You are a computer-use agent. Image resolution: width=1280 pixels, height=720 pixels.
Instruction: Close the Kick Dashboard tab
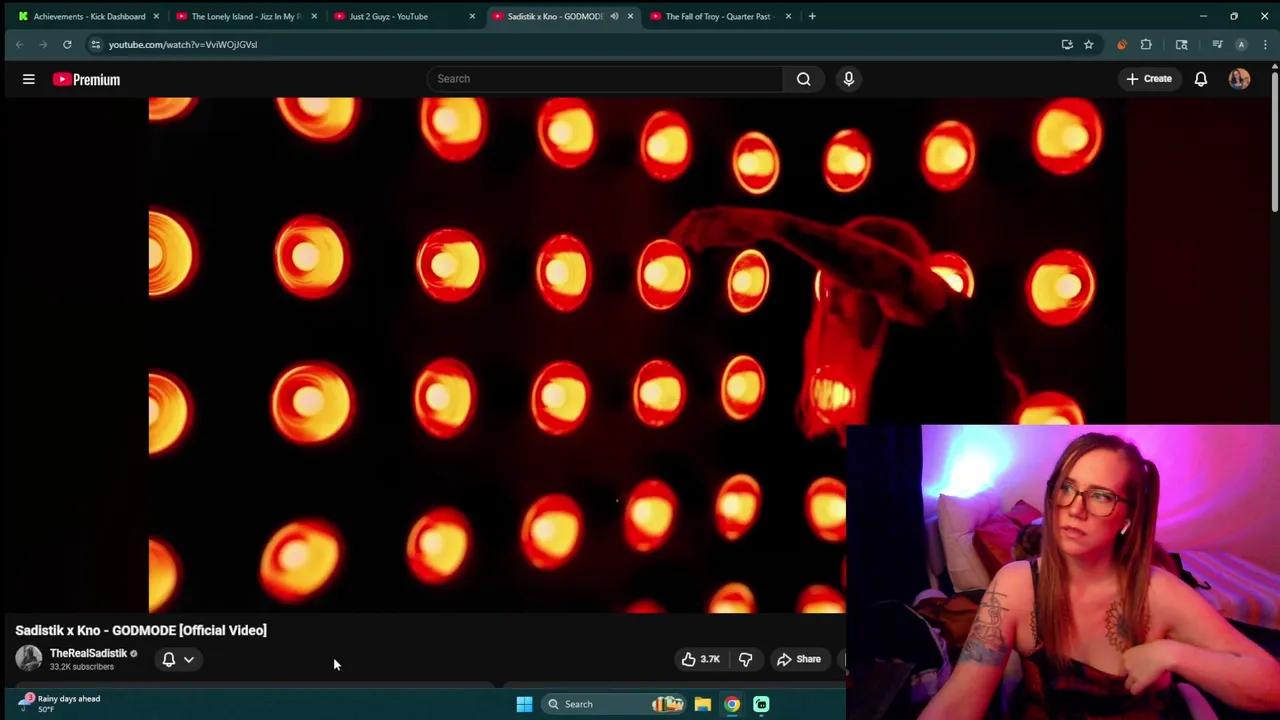(x=156, y=16)
